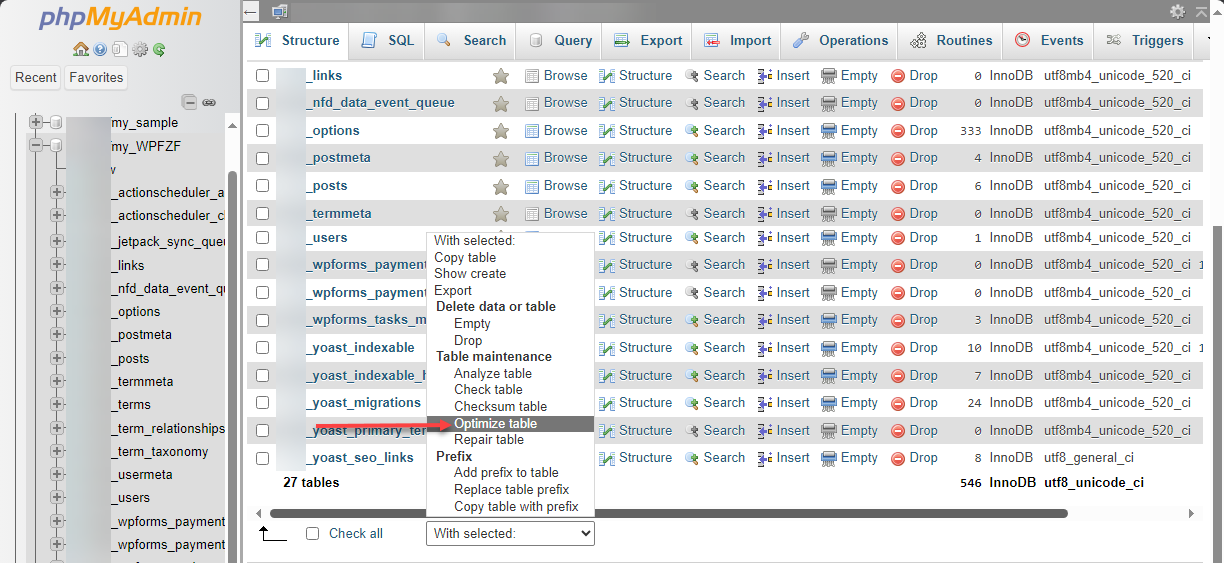Favorite the _postmeta table with star icon
1224x563 pixels.
(x=501, y=158)
